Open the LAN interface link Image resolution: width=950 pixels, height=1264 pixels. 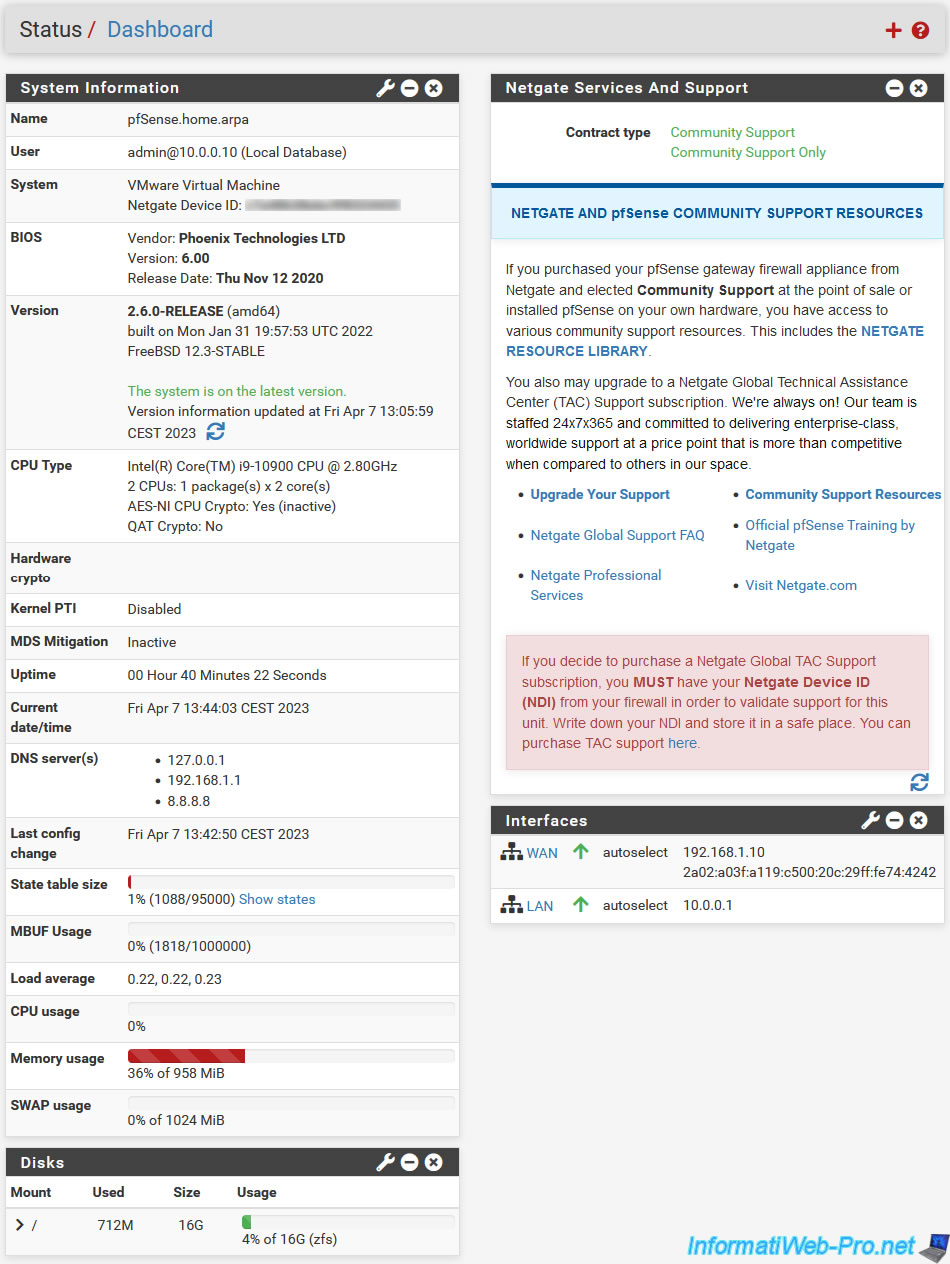coord(540,906)
